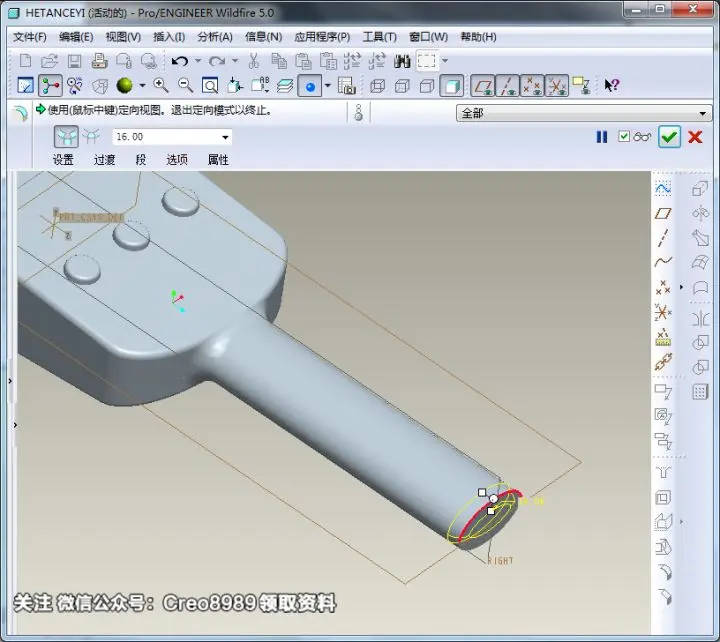The height and width of the screenshot is (642, 720).
Task: Open the binoculars search tool
Action: (x=402, y=61)
